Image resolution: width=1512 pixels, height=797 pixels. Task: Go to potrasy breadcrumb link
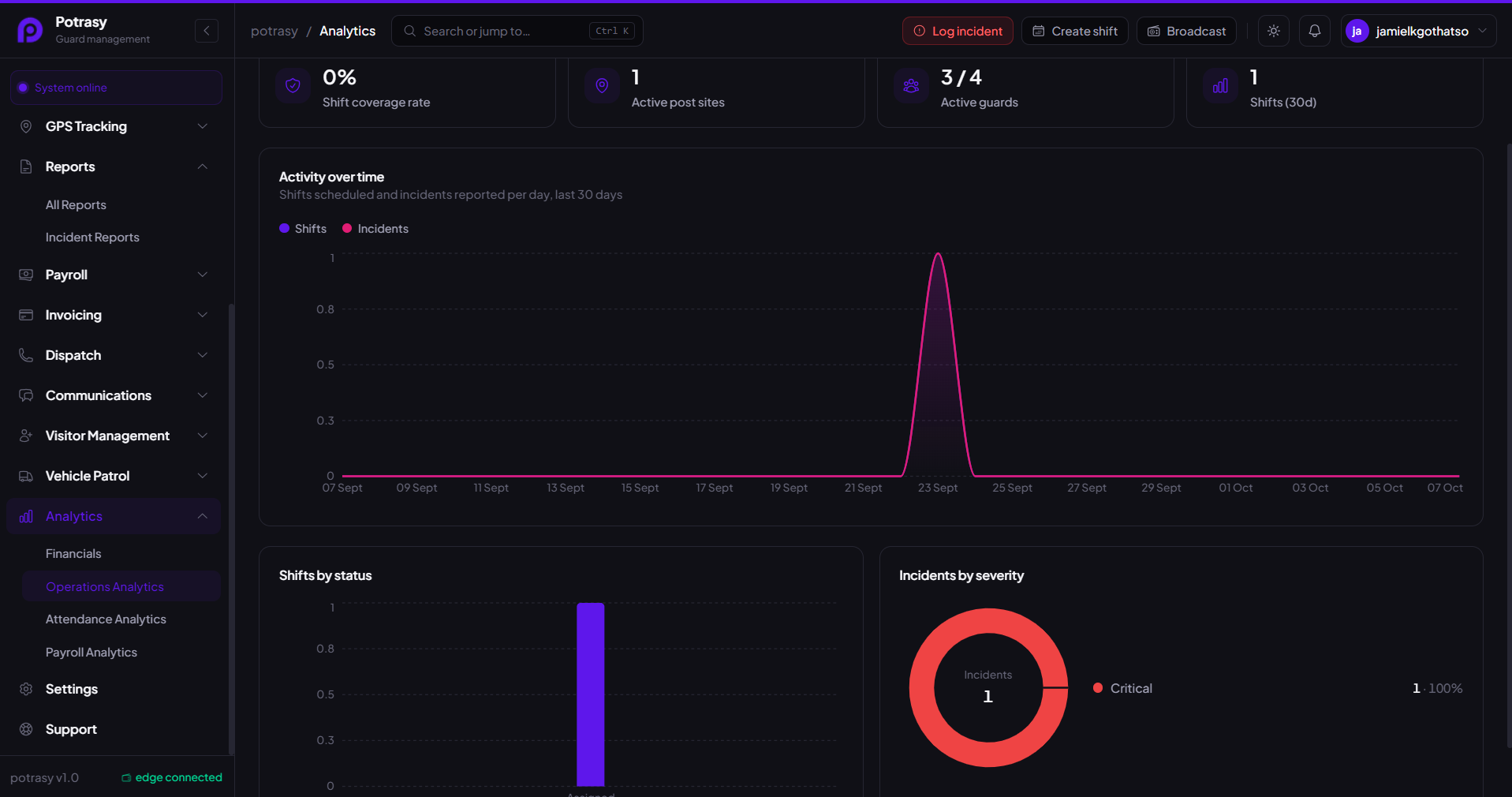(274, 31)
